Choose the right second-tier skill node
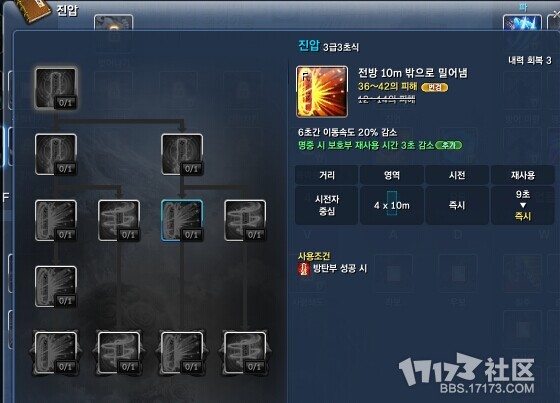 coord(182,154)
